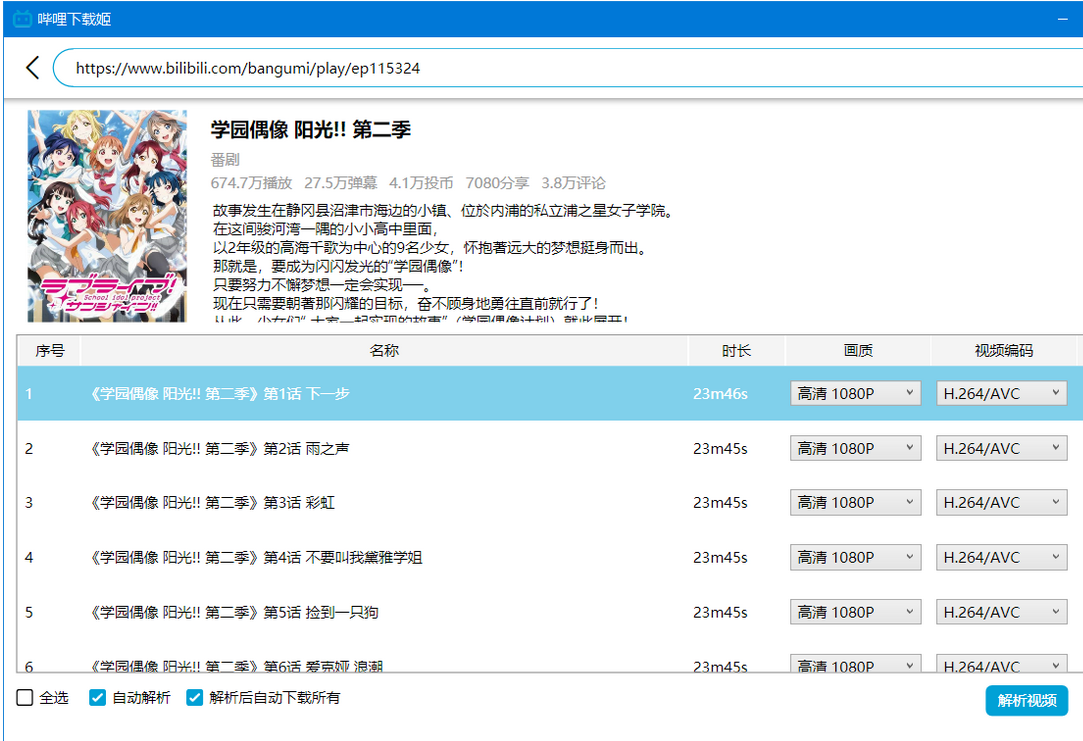Open quality dropdown for episode 2
The width and height of the screenshot is (1083, 741).
pyautogui.click(x=855, y=448)
